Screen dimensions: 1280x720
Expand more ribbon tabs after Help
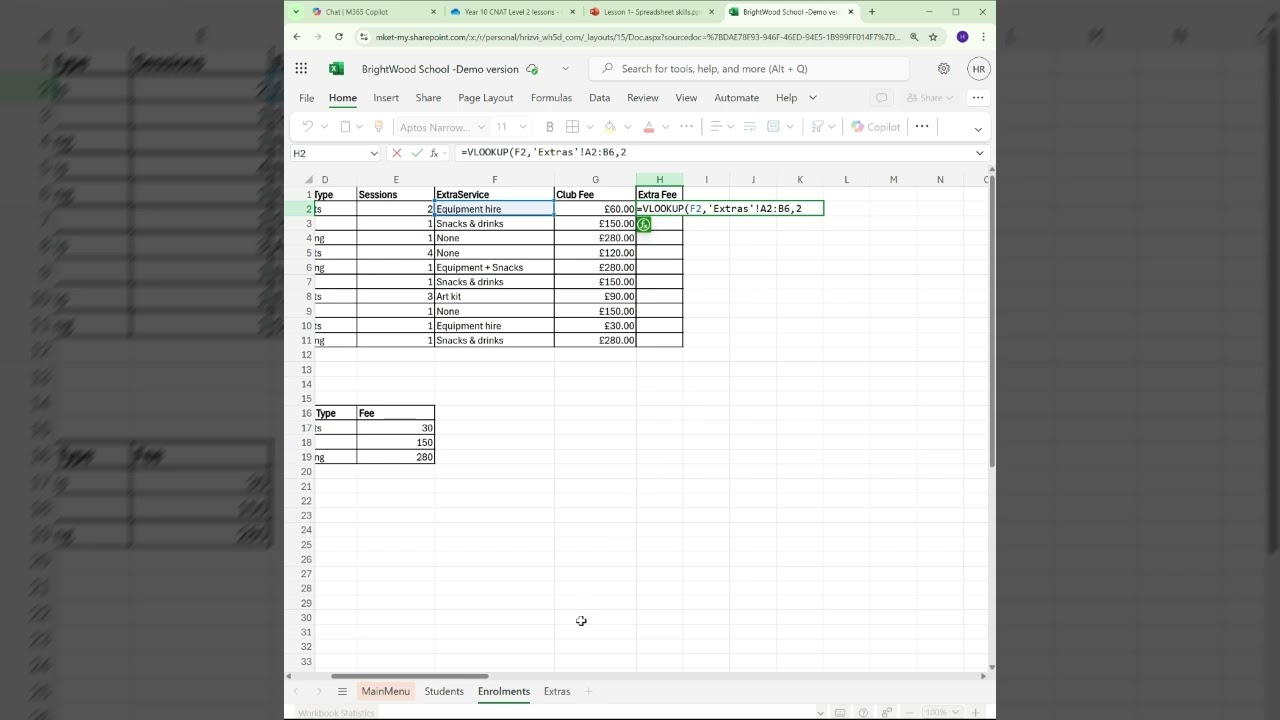point(812,98)
